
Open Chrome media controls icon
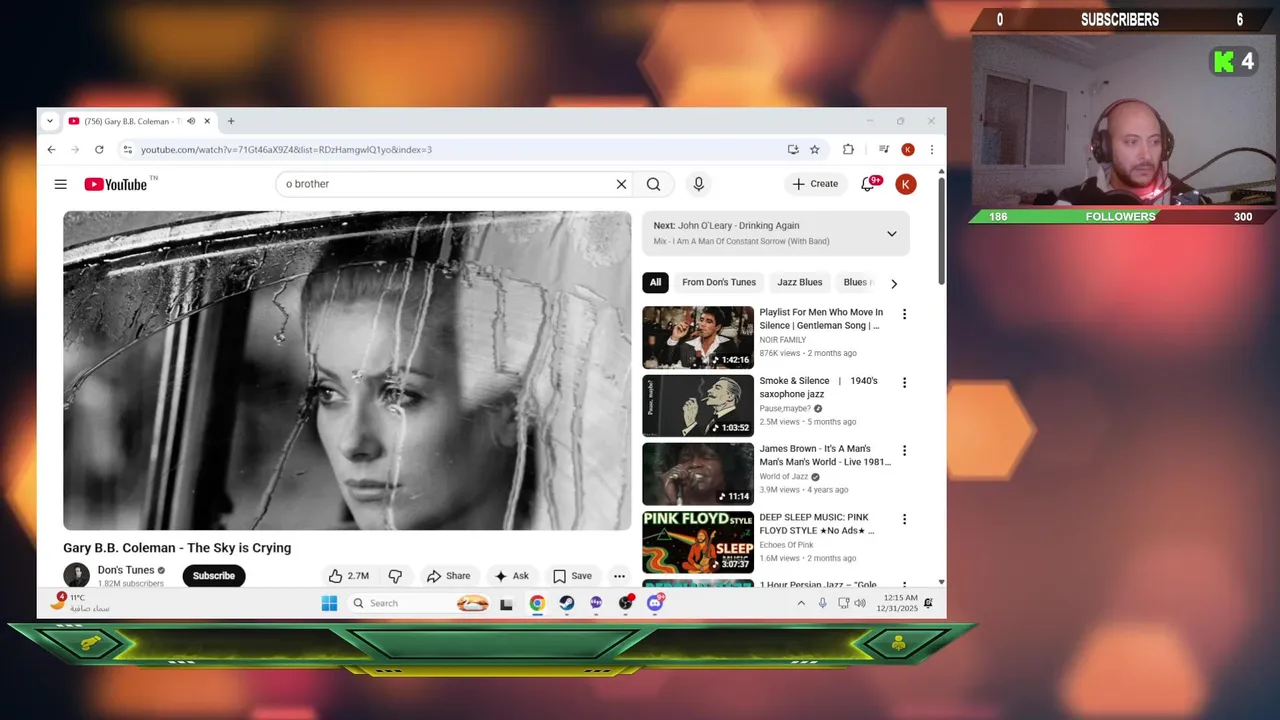pyautogui.click(x=883, y=150)
